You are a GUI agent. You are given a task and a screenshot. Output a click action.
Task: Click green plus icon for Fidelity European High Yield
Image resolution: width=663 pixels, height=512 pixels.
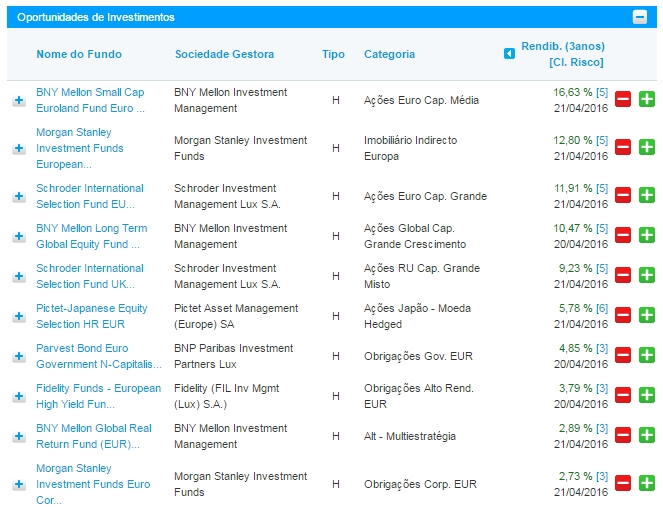click(646, 394)
